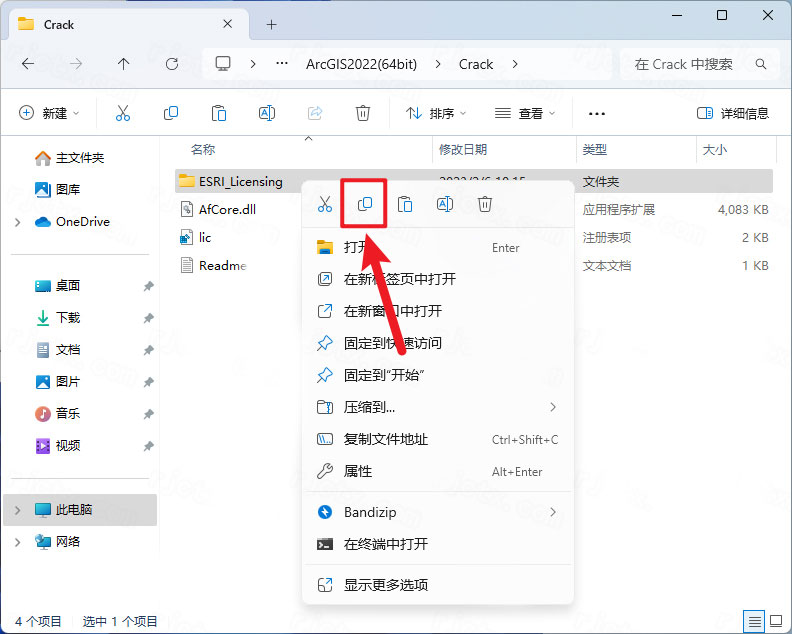Click the Paste icon in the toolbar
Screen dimensions: 792x634
click(x=219, y=113)
